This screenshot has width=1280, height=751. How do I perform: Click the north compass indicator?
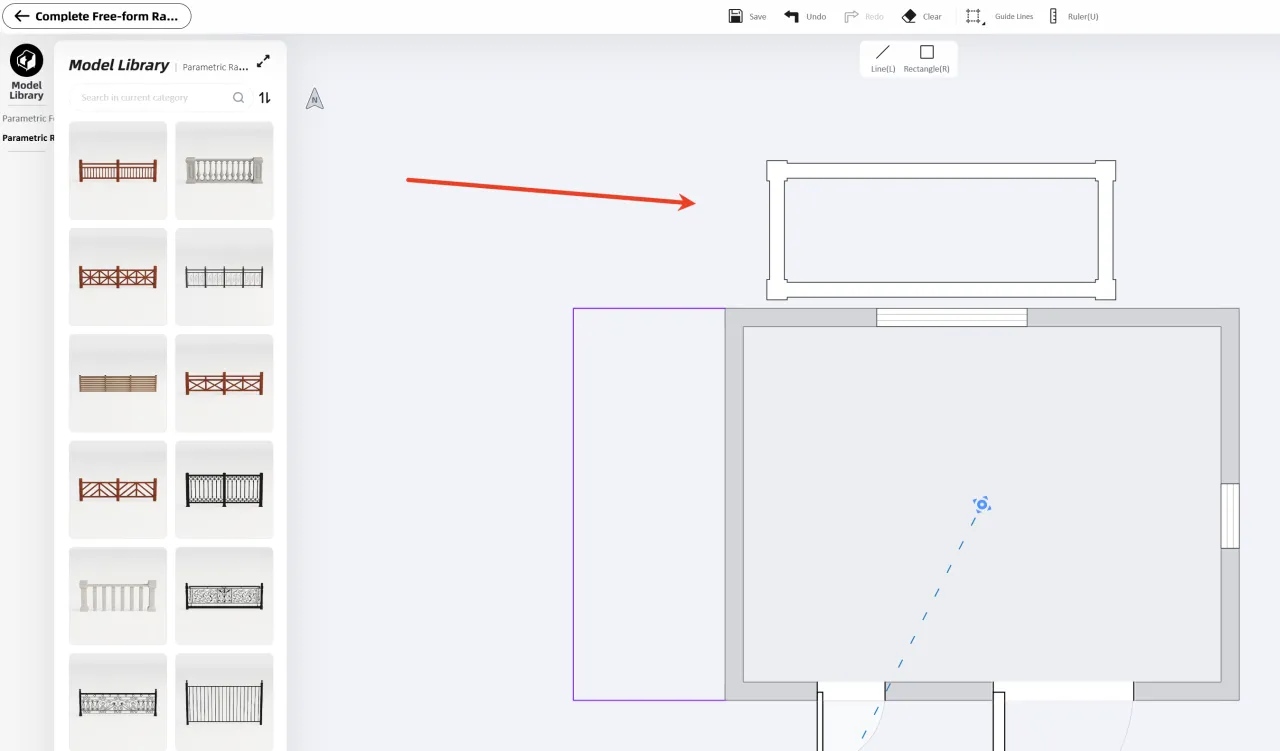pos(315,98)
